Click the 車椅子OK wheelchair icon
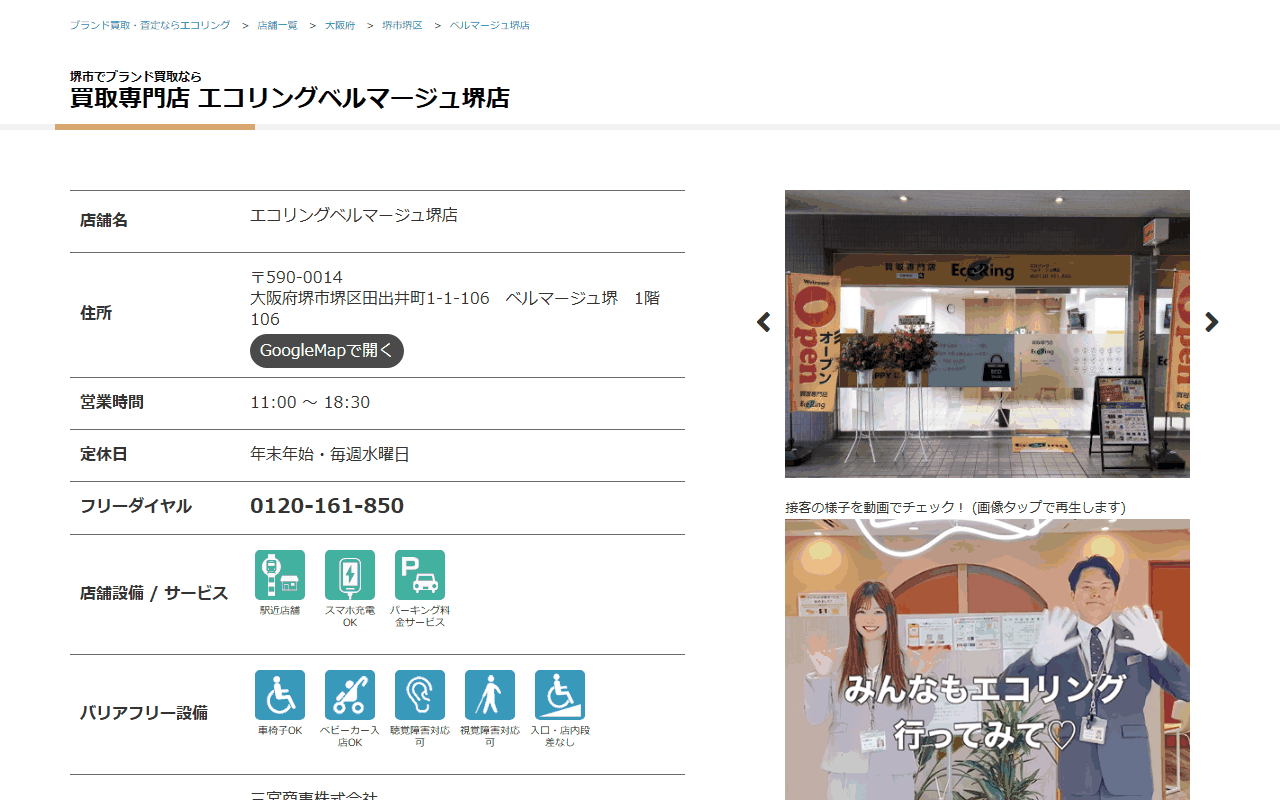Screen dimensions: 1280x800 click(x=280, y=695)
